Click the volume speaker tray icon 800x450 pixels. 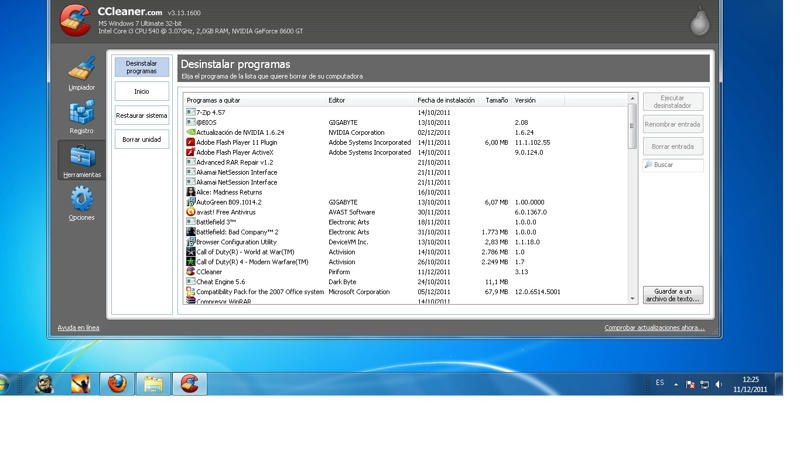pyautogui.click(x=718, y=384)
